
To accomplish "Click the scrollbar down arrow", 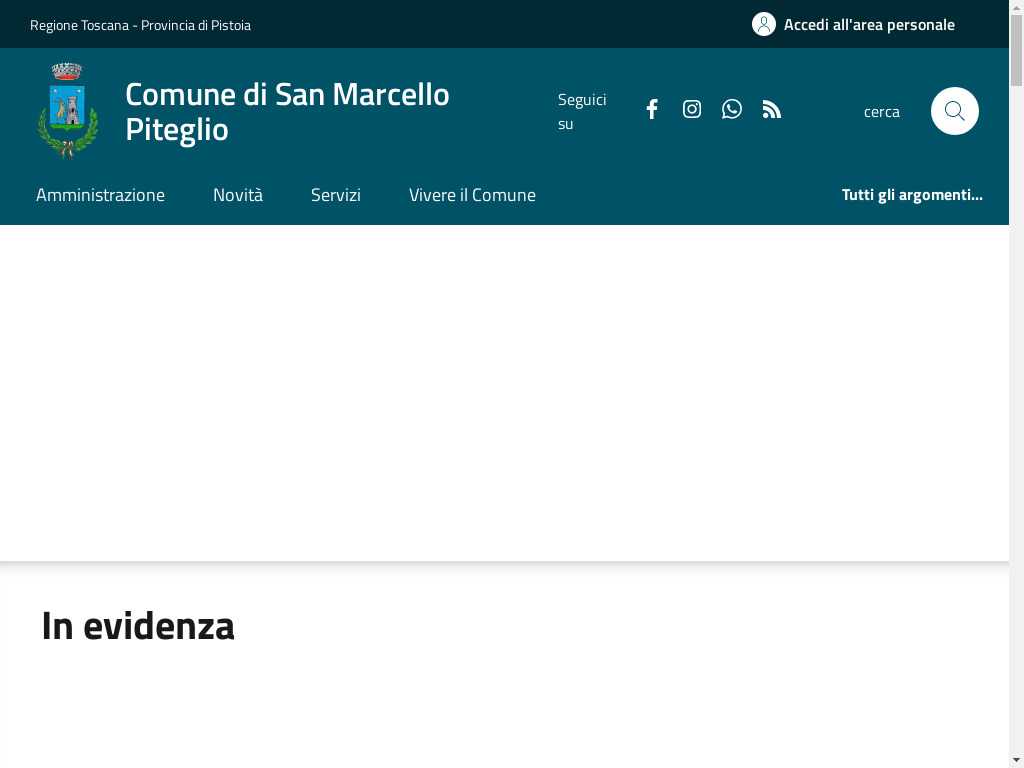I will click(x=1016, y=761).
